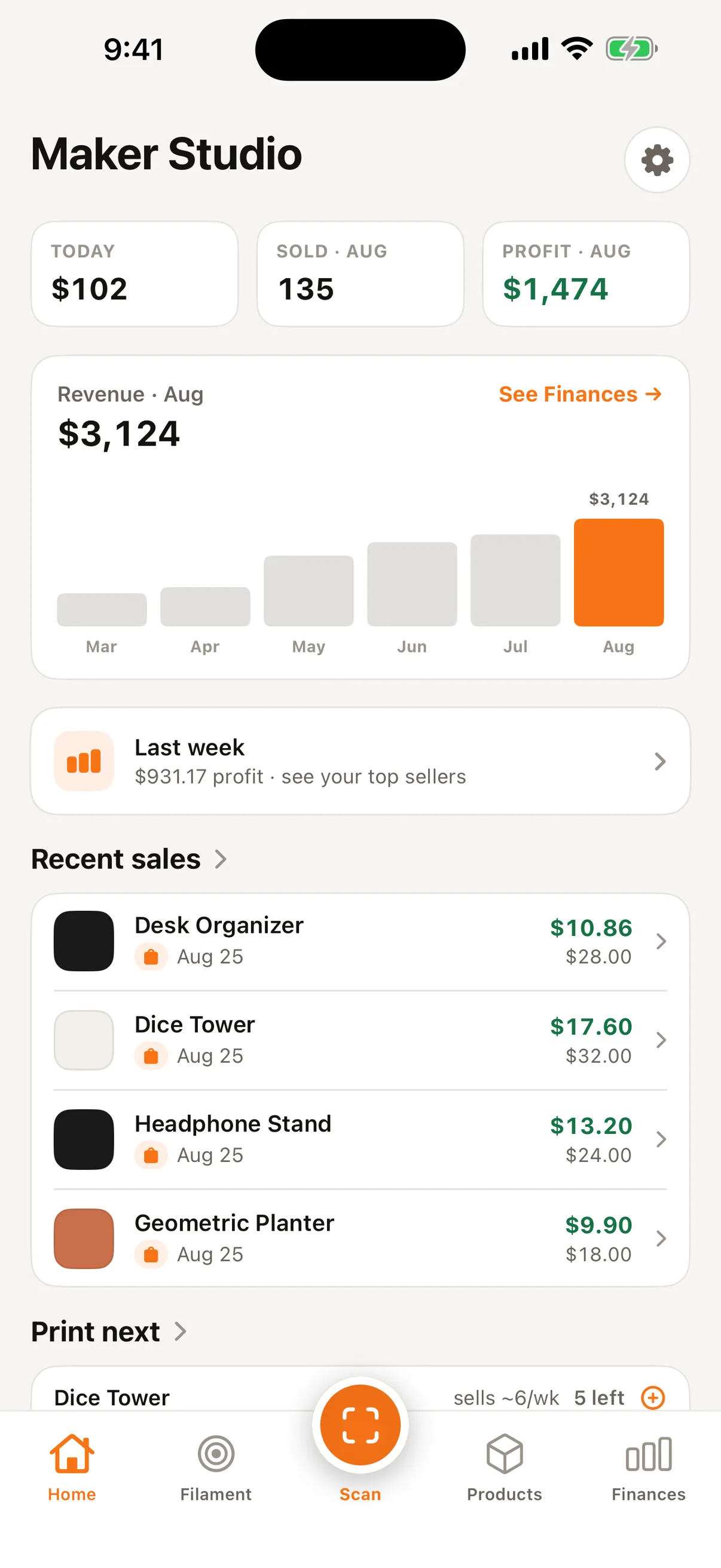Open settings with the gear icon
Viewport: 721px width, 1568px height.
656,160
